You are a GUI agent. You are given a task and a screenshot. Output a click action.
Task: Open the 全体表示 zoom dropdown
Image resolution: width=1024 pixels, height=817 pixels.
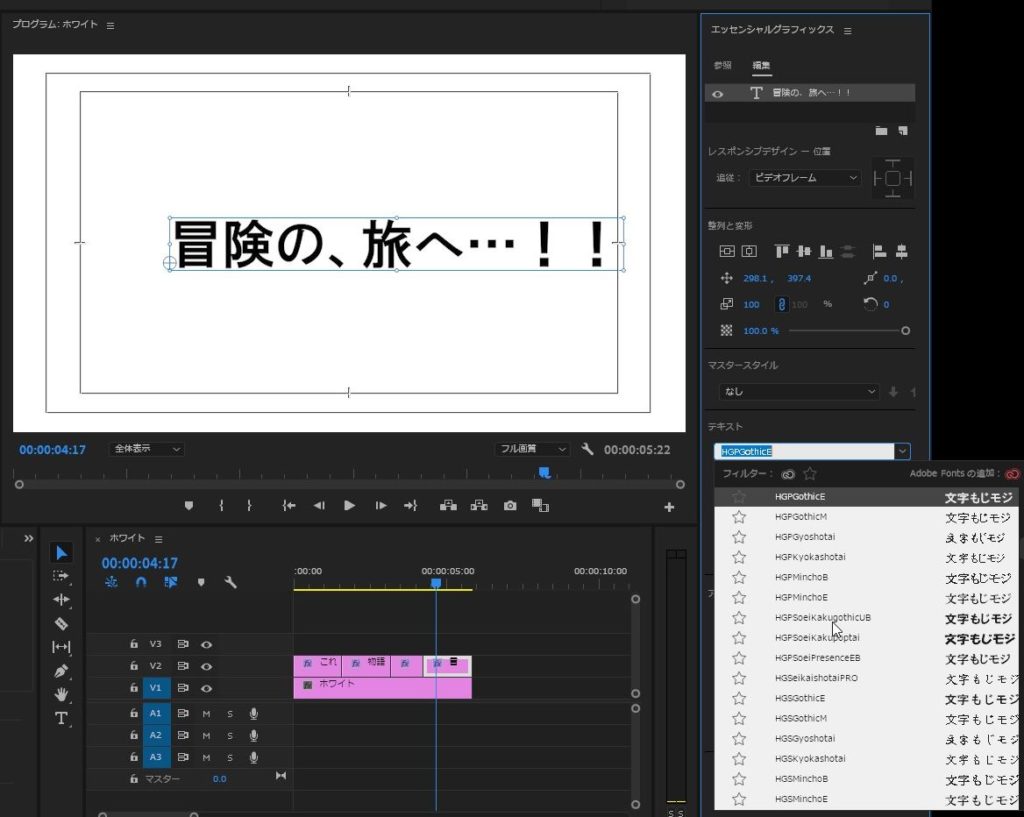[x=148, y=450]
